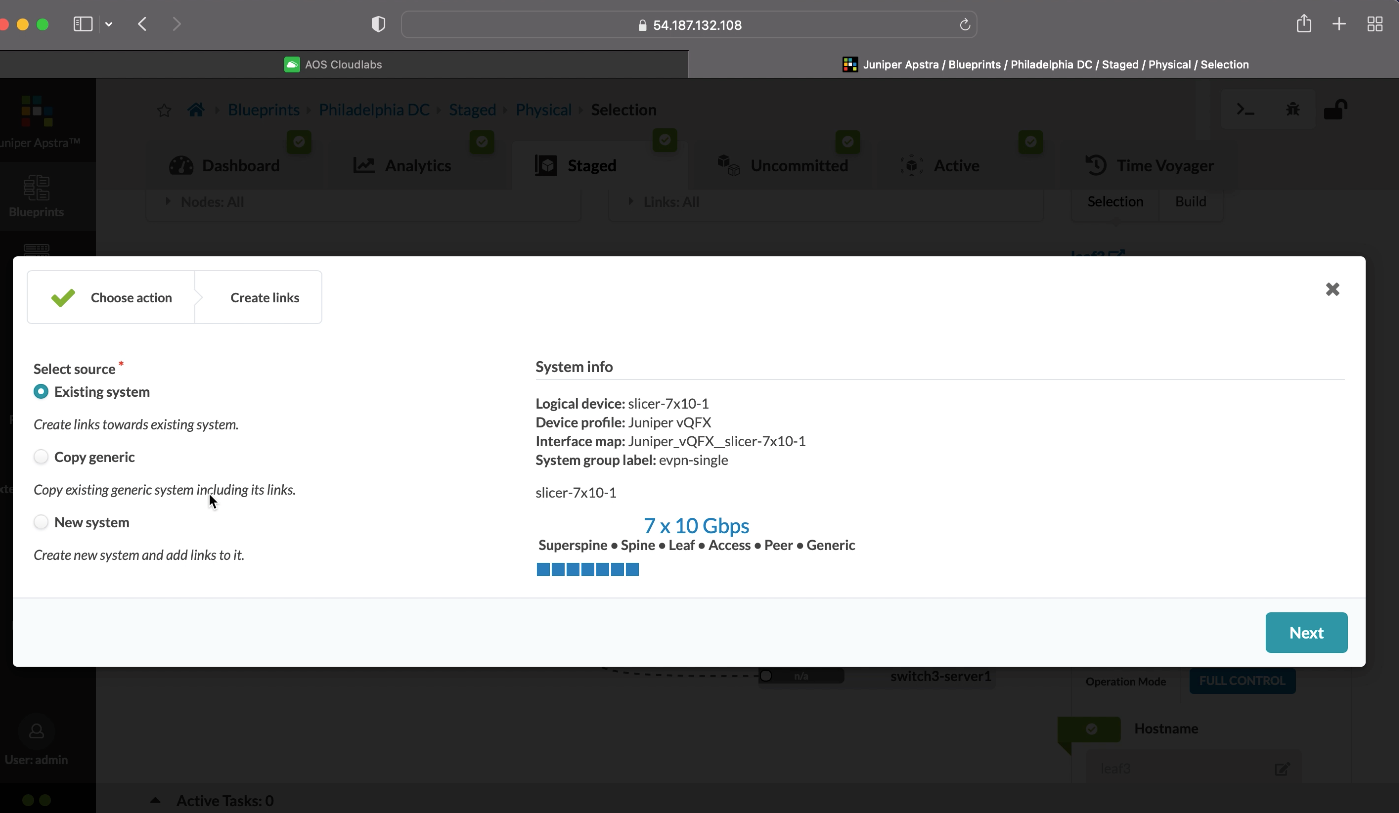Click the bug report icon
The width and height of the screenshot is (1399, 813).
(1292, 109)
